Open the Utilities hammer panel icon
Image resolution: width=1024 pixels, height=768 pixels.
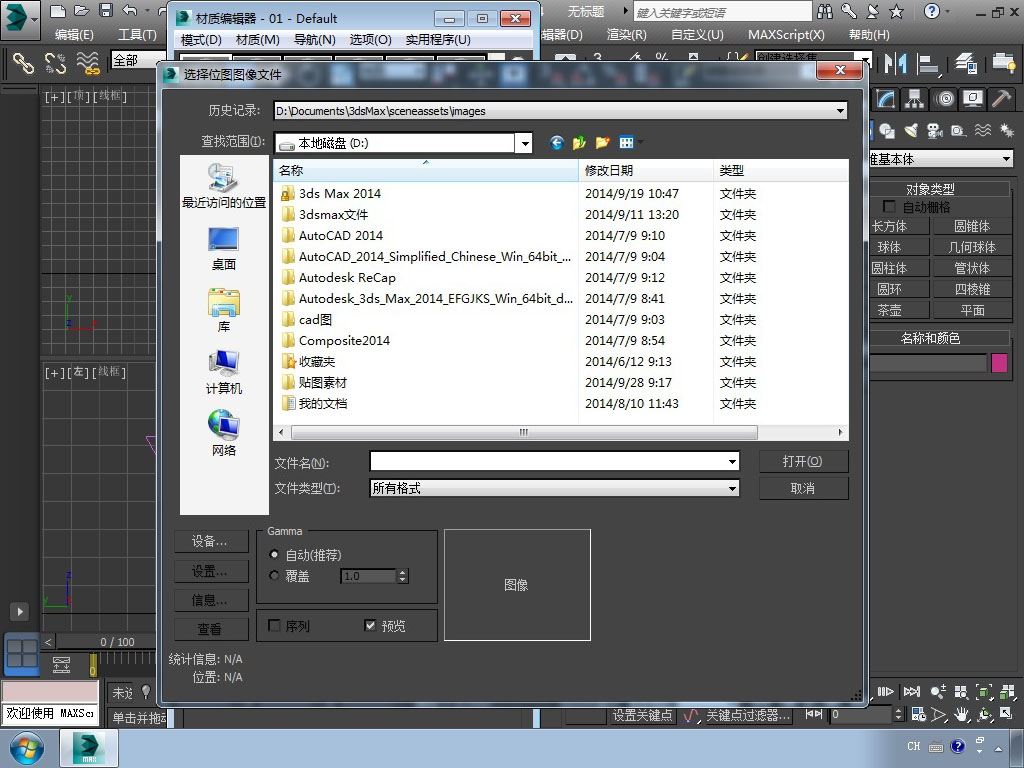click(1000, 99)
